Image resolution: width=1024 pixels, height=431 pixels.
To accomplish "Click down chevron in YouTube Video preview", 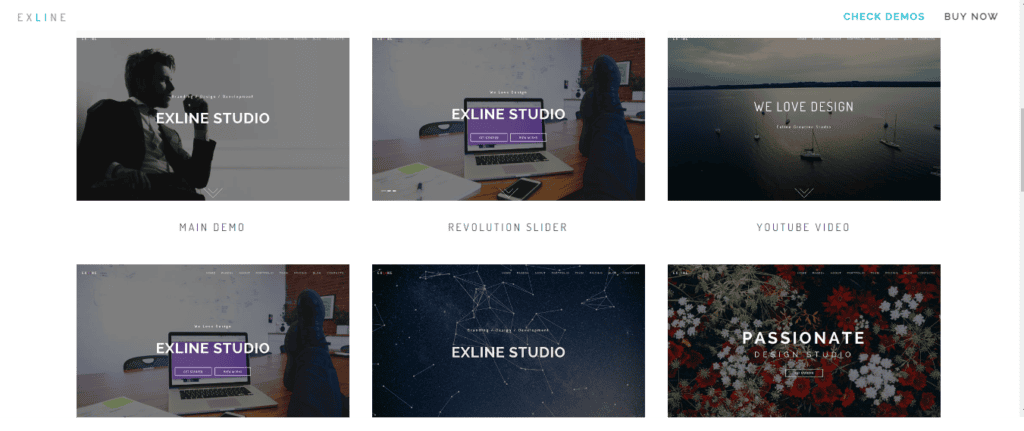I will click(x=804, y=191).
